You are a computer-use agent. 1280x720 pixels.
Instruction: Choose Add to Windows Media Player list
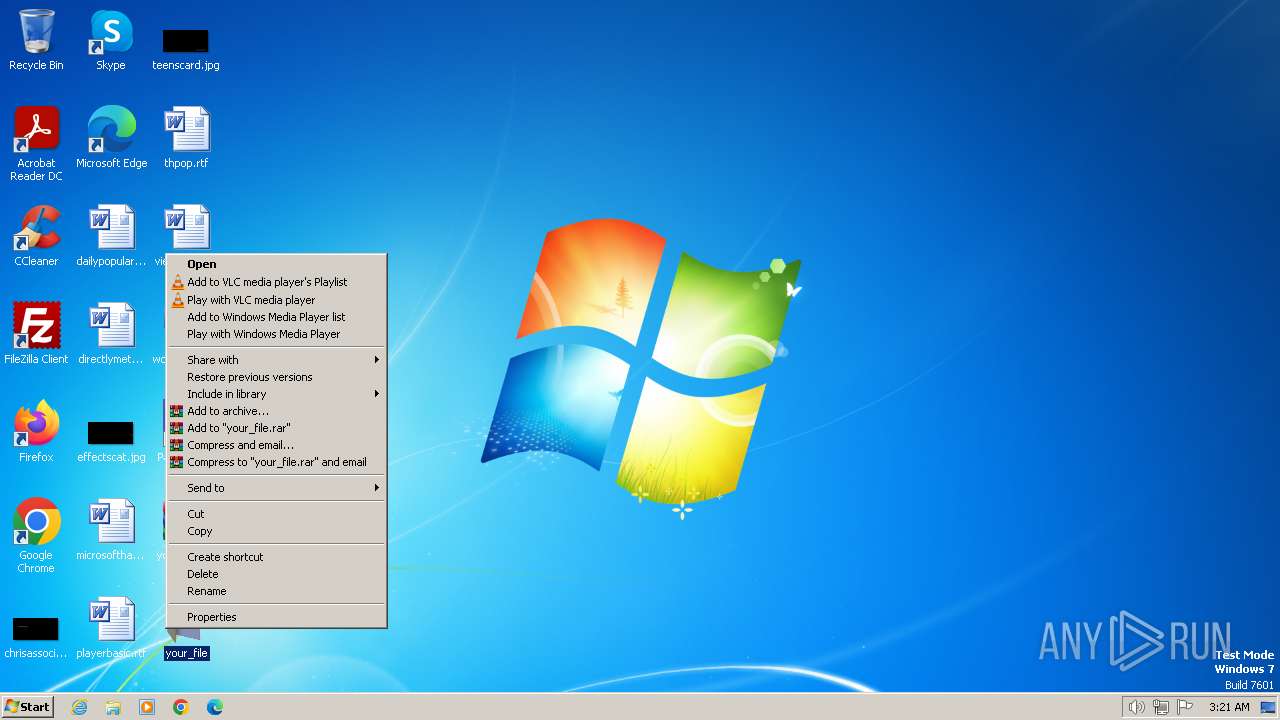(276, 317)
